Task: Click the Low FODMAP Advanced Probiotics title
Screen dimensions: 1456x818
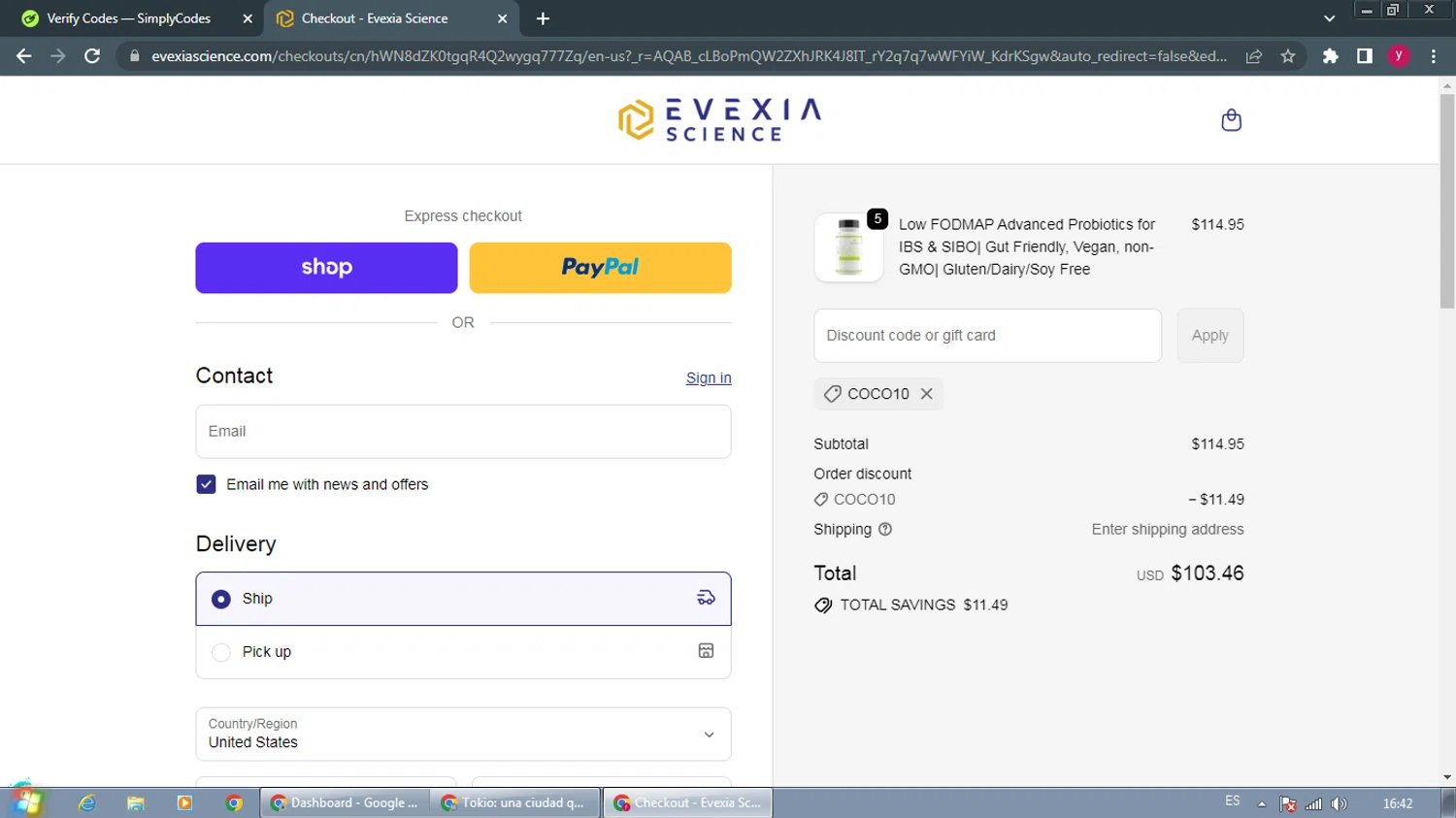Action: tap(1027, 247)
